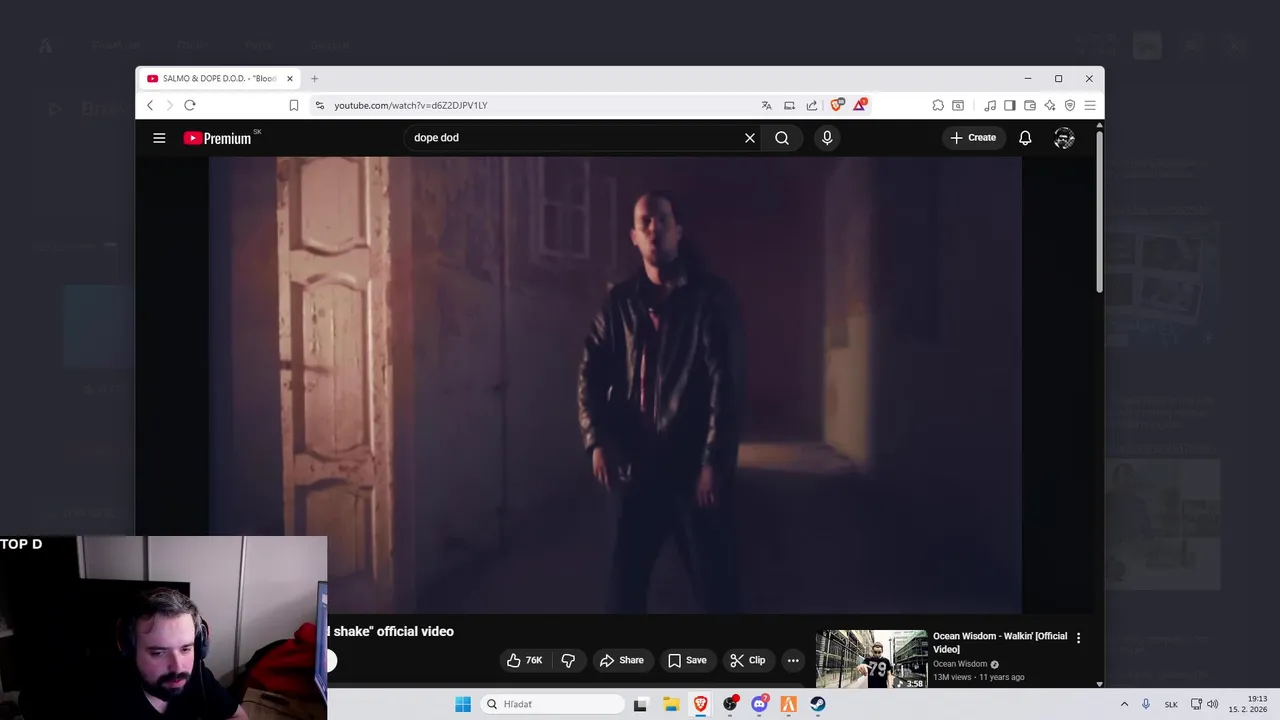The width and height of the screenshot is (1280, 720).
Task: Open options for Ocean Wisdom suggested video
Action: [x=1078, y=638]
